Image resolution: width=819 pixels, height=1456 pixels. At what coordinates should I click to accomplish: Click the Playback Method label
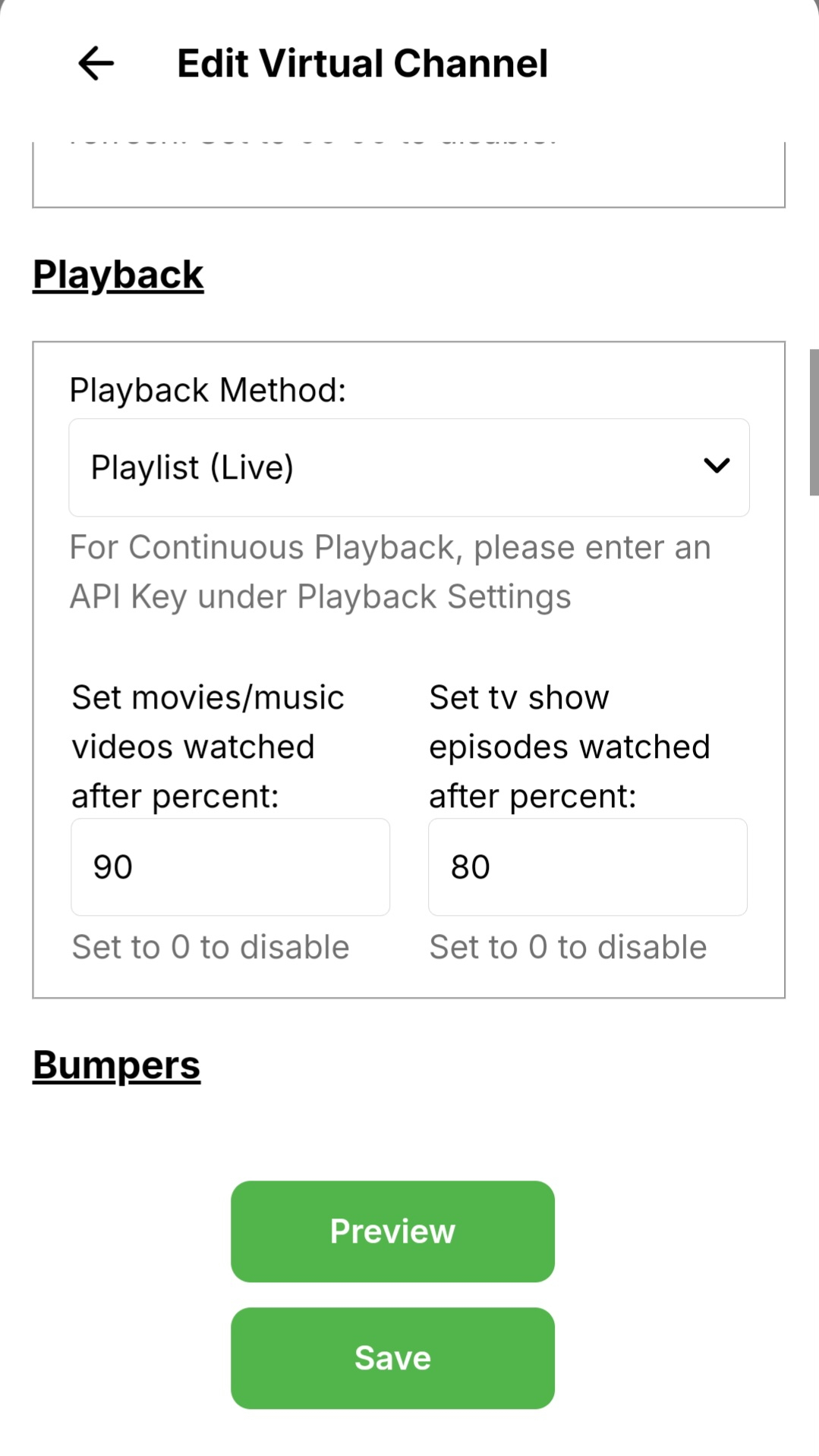click(x=207, y=390)
